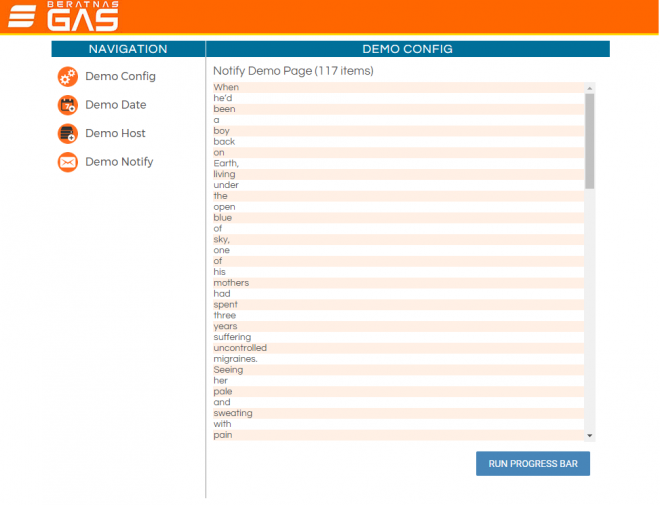Click the Demo Date calendar icon
Viewport: 660px width, 505px height.
(x=67, y=105)
